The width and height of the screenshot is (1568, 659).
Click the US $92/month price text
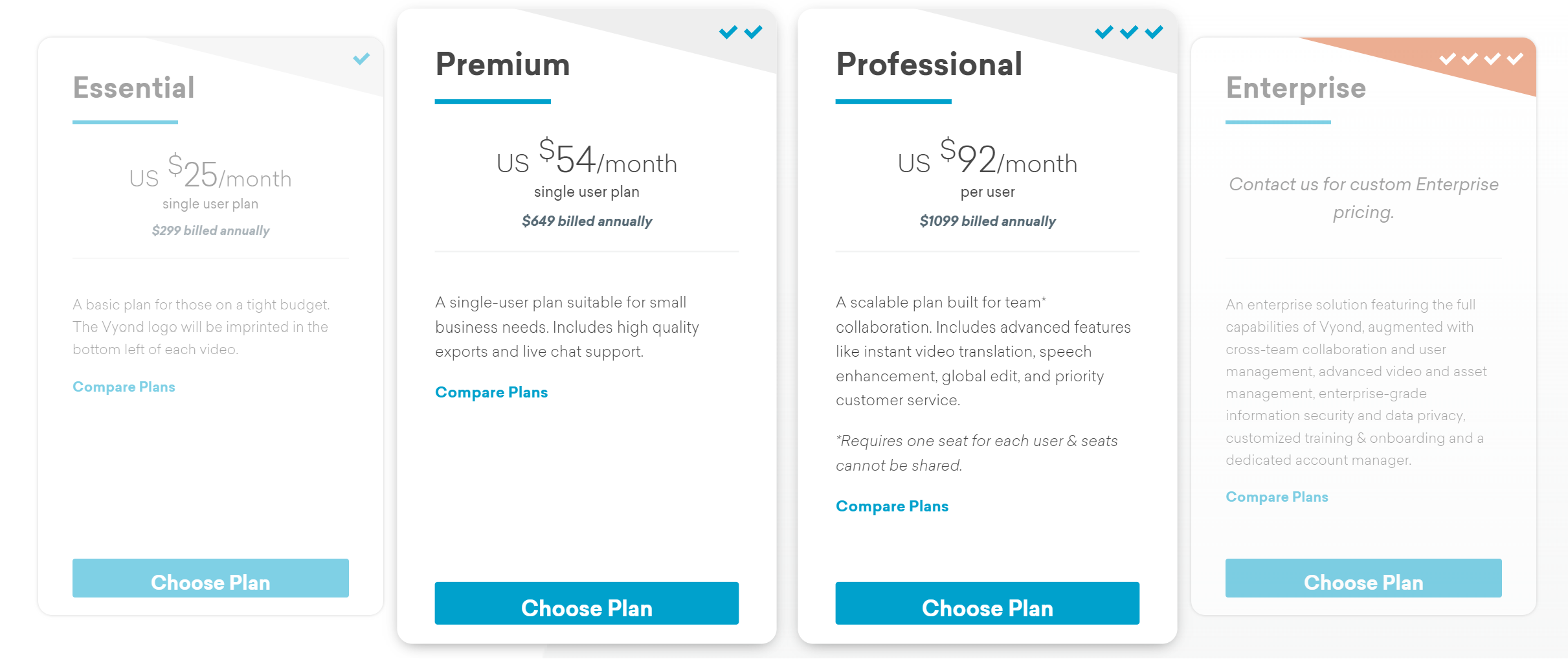point(987,159)
